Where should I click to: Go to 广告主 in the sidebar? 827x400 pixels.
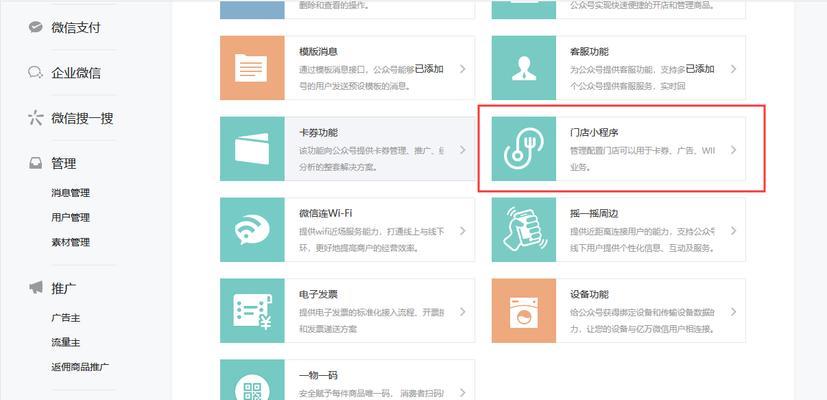pyautogui.click(x=65, y=318)
